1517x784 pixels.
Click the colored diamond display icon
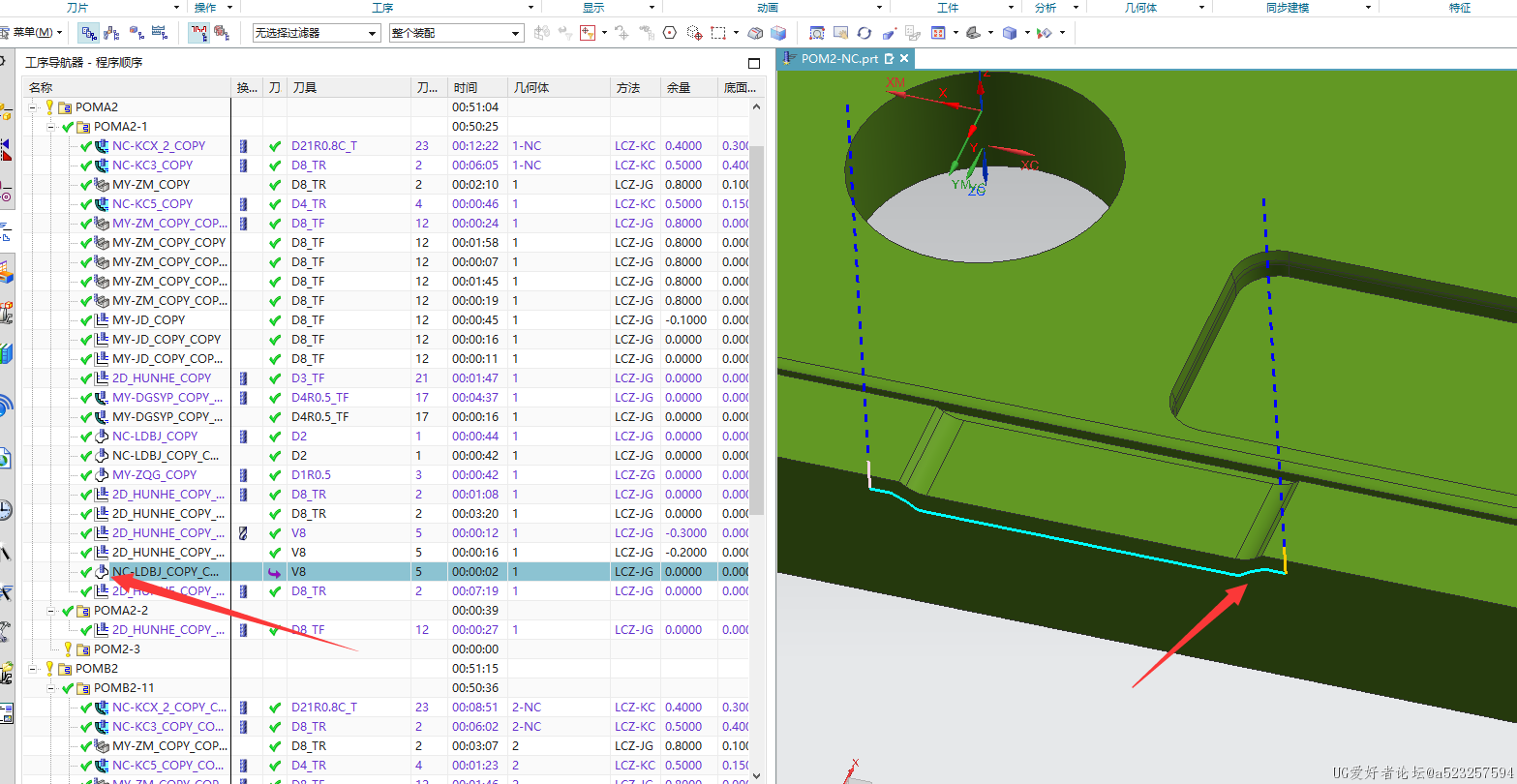pos(1044,33)
